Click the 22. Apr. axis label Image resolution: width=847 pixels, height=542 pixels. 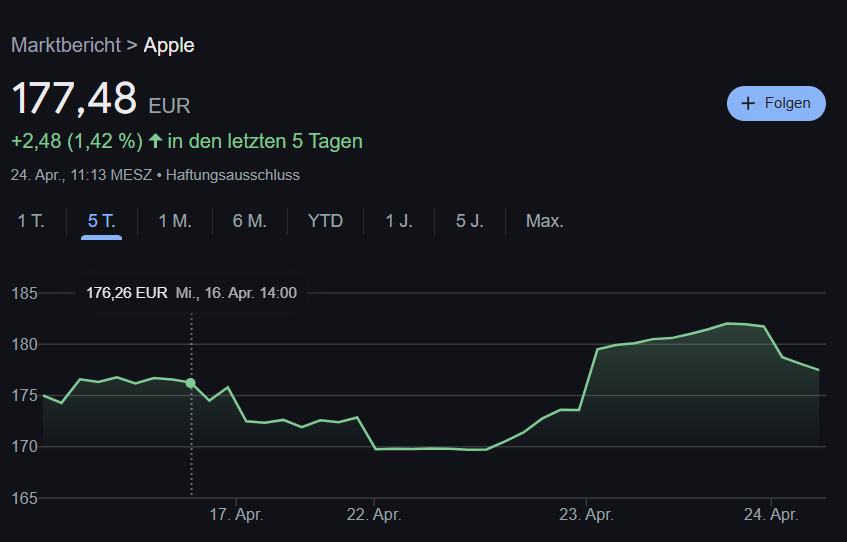[x=374, y=514]
